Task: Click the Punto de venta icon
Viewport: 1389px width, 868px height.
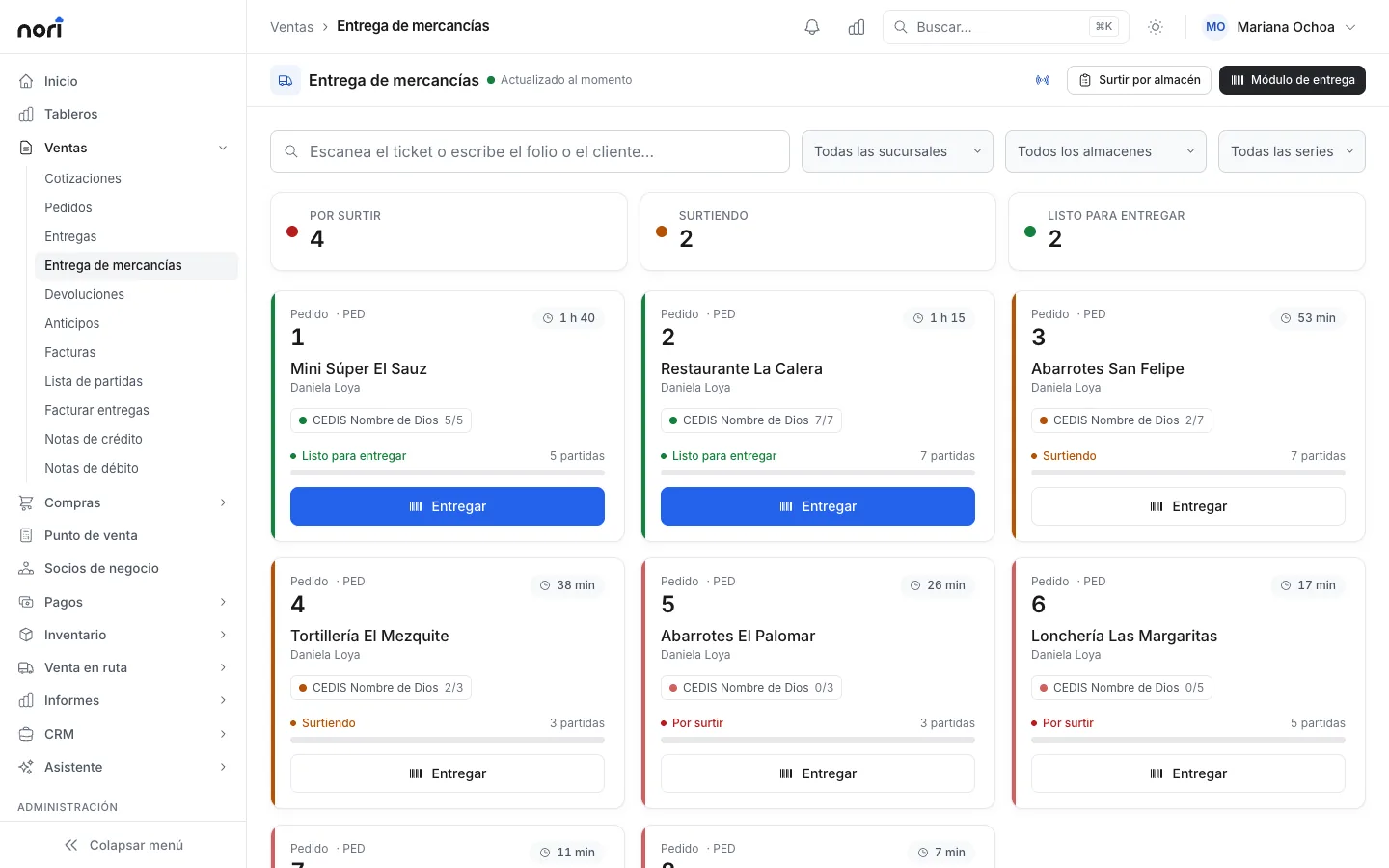Action: coord(26,535)
